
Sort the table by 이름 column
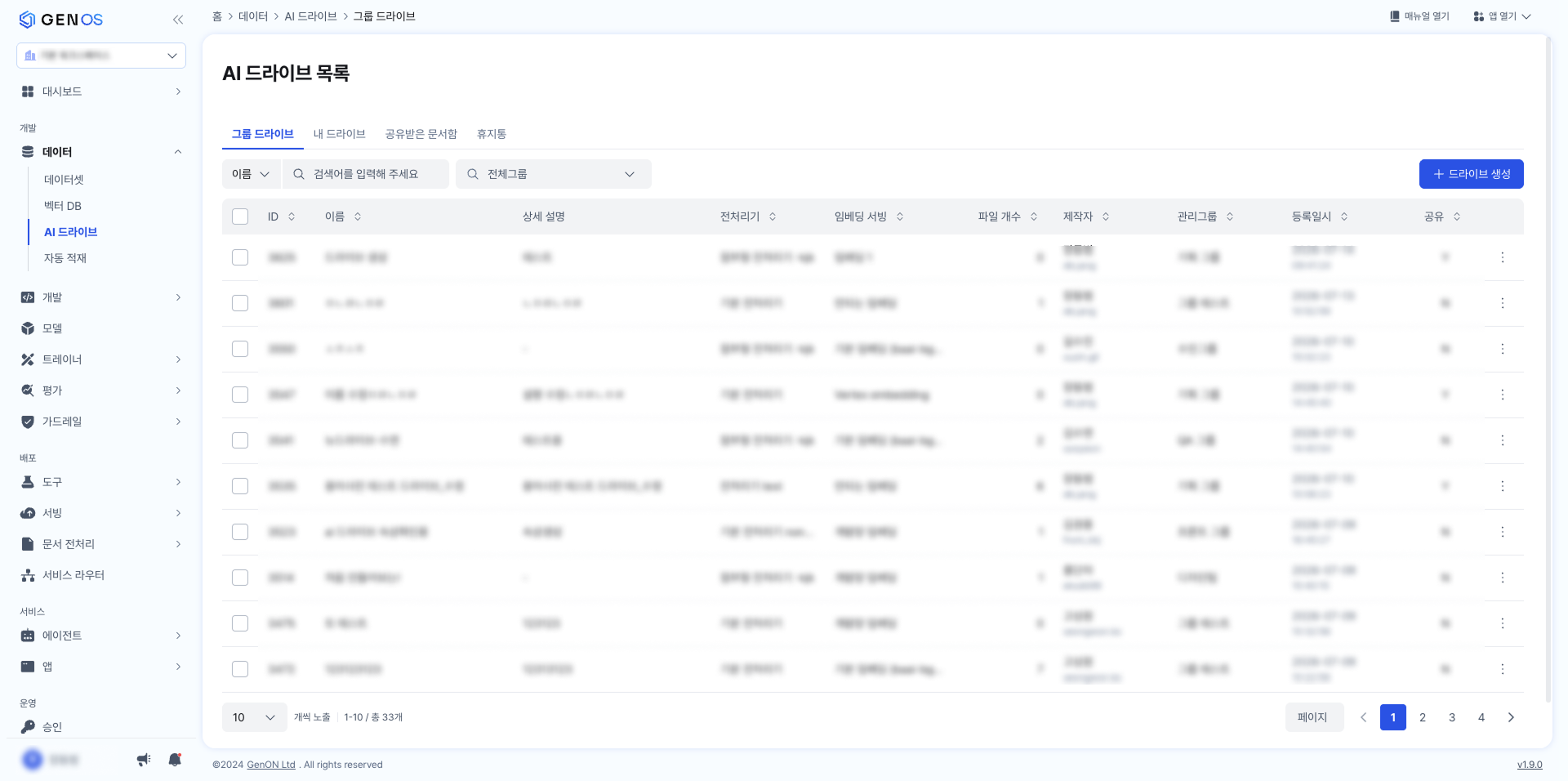pyautogui.click(x=358, y=216)
